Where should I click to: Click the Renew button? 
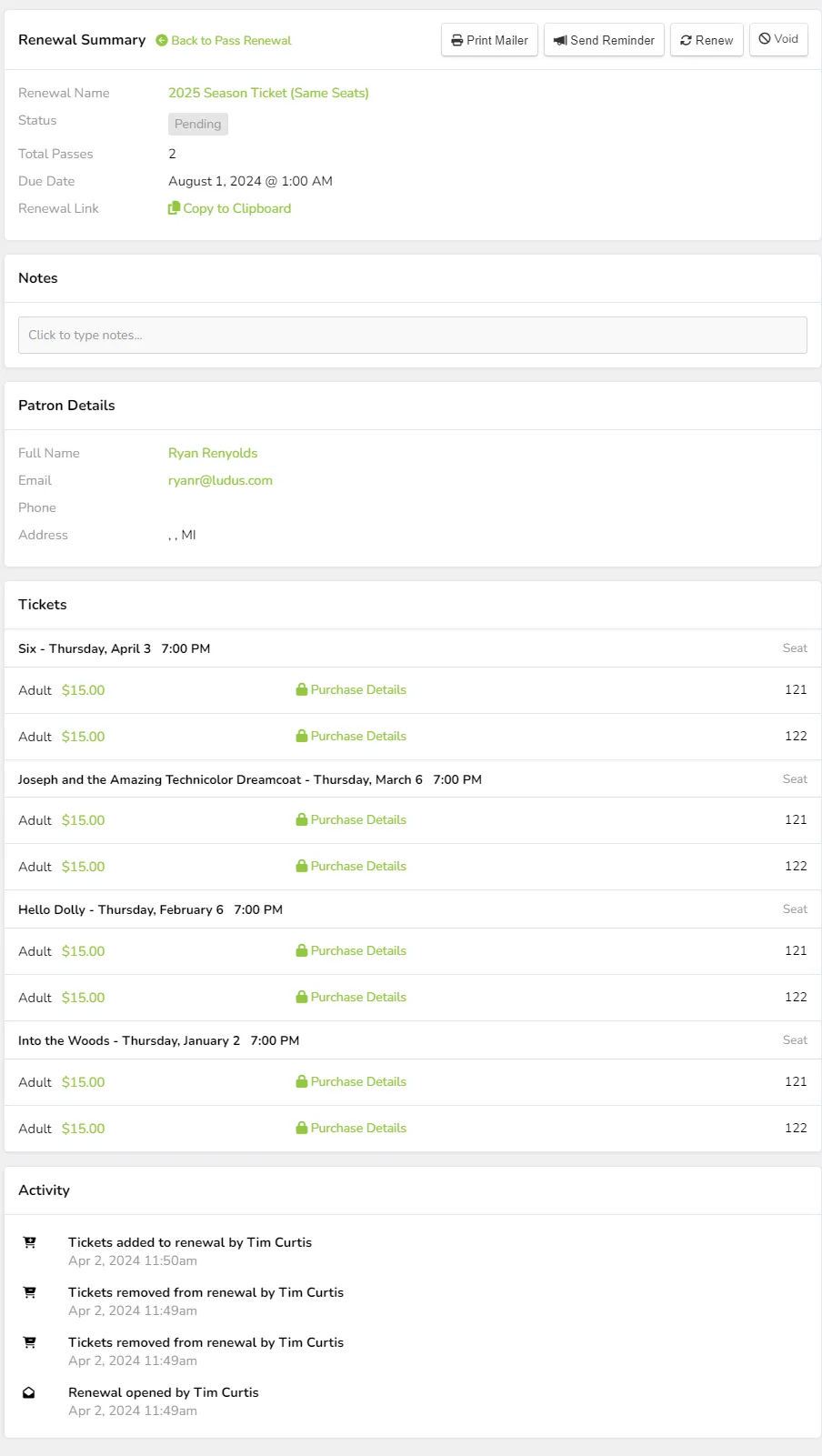[x=707, y=40]
